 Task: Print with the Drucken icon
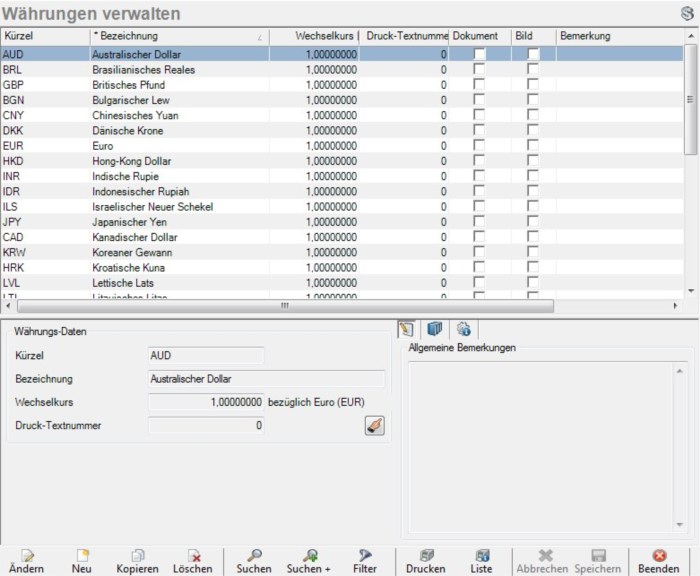[x=427, y=555]
